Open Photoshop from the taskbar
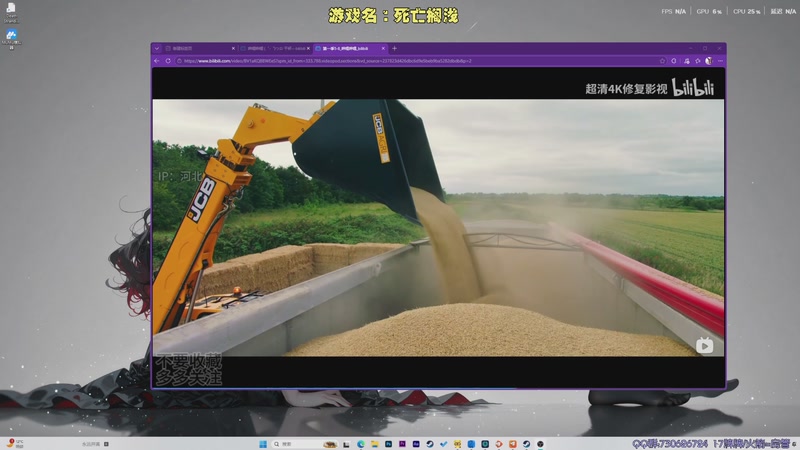 click(x=388, y=444)
